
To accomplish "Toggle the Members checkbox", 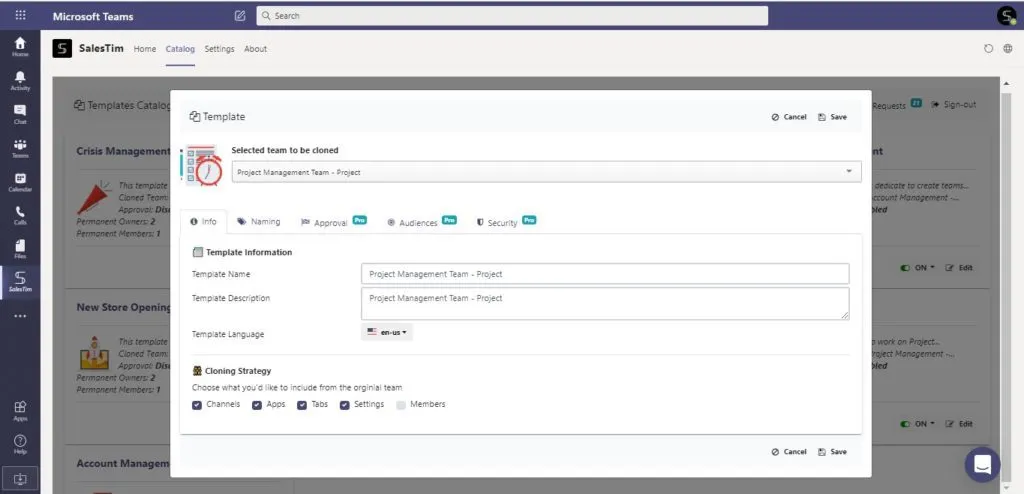I will coord(400,405).
